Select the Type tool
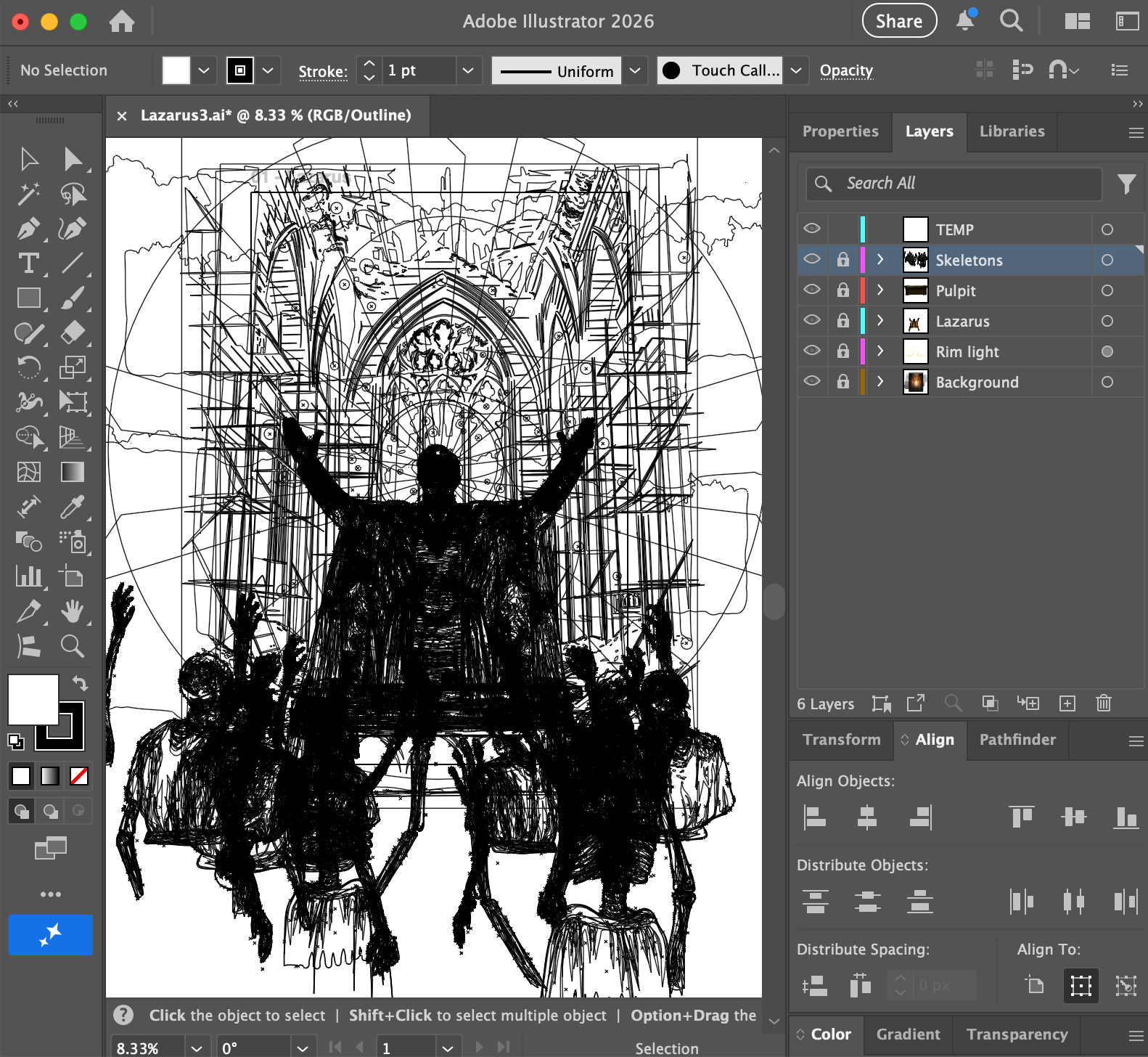 coord(28,263)
